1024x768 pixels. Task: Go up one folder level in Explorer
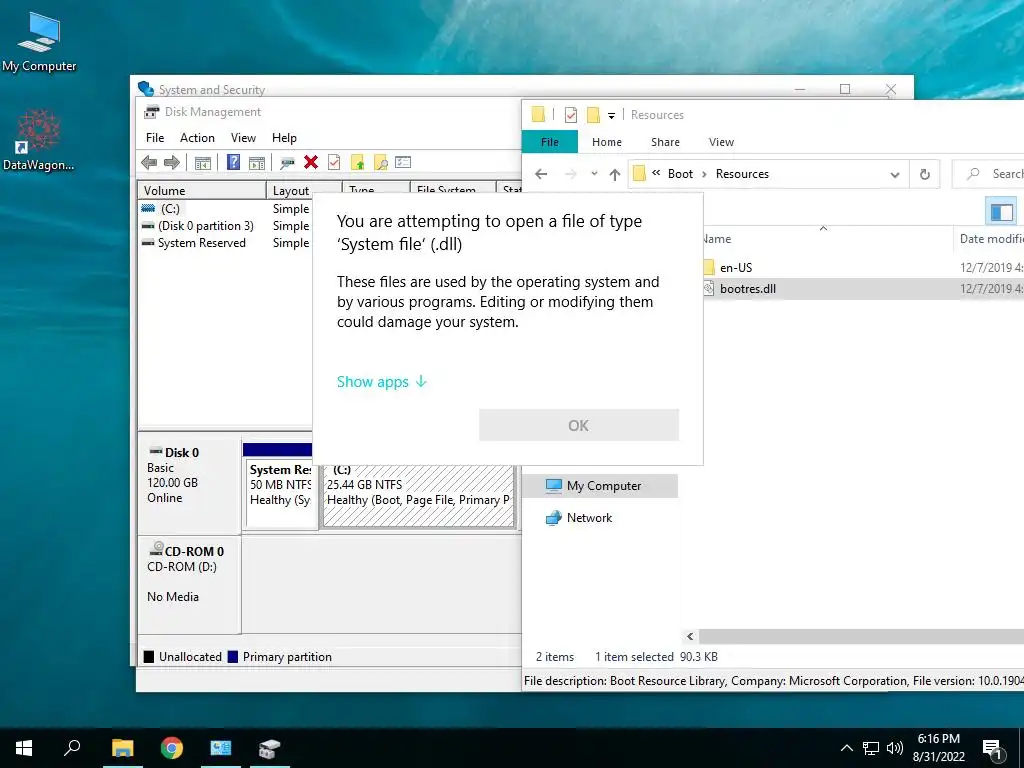click(615, 174)
